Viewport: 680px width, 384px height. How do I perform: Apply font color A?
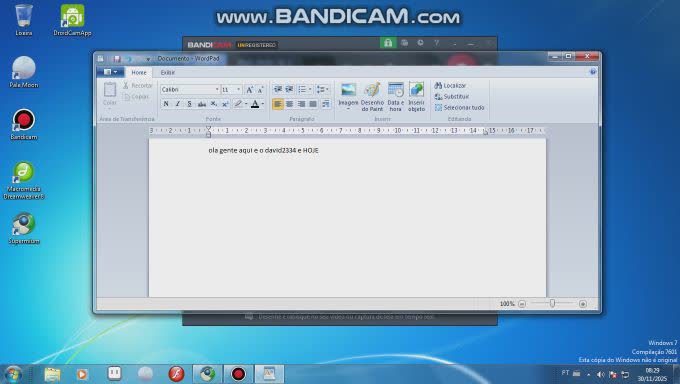pos(255,104)
